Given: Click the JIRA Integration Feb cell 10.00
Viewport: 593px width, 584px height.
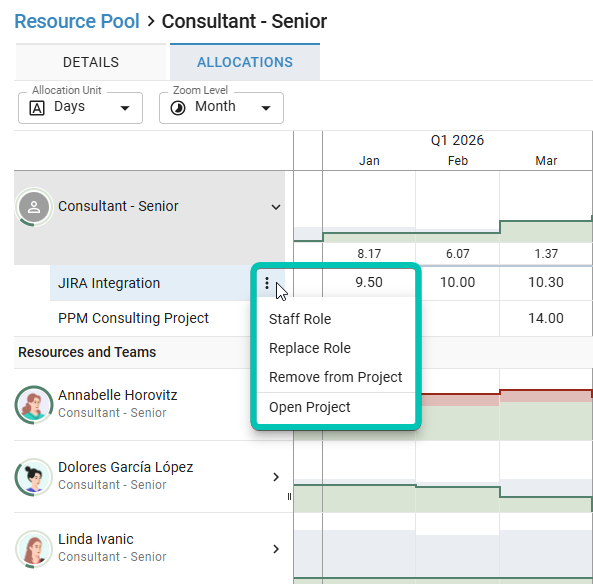Looking at the screenshot, I should point(457,283).
